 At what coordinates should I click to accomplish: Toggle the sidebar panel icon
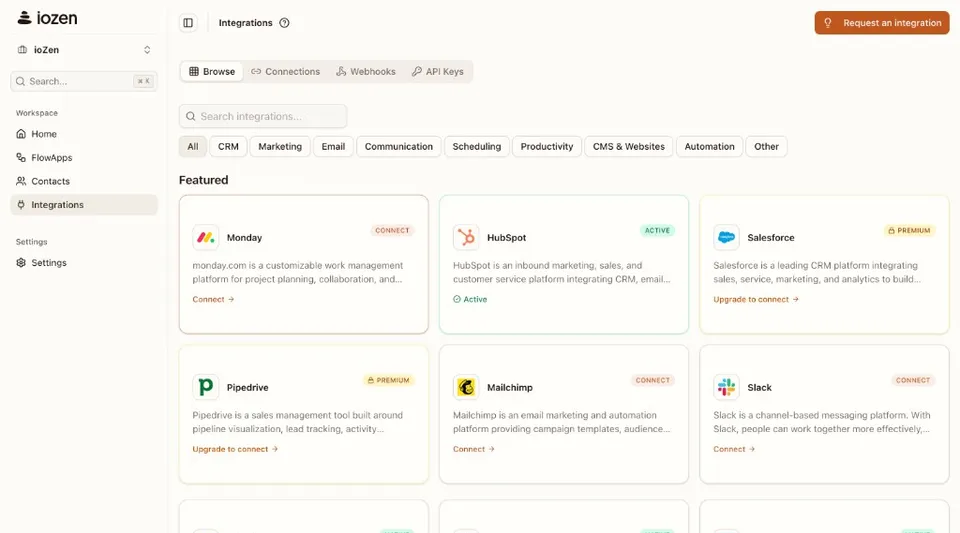tap(188, 23)
